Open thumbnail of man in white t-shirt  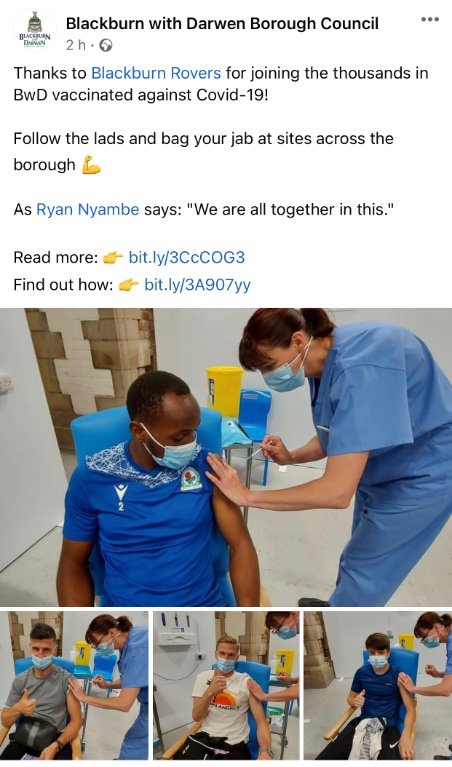tap(226, 685)
